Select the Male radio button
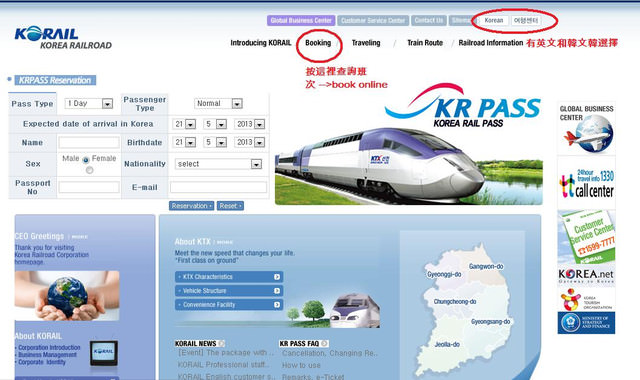640x380 pixels. click(86, 160)
